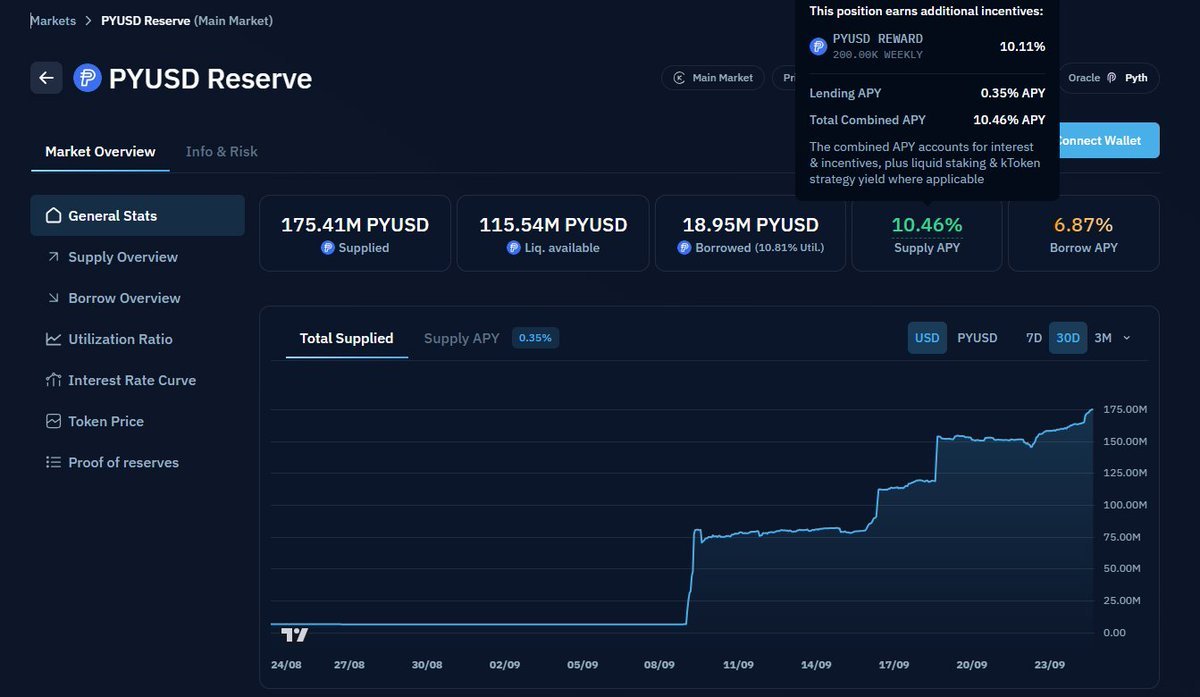This screenshot has height=697, width=1200.
Task: Switch chart units to PYUSD
Action: pos(977,338)
